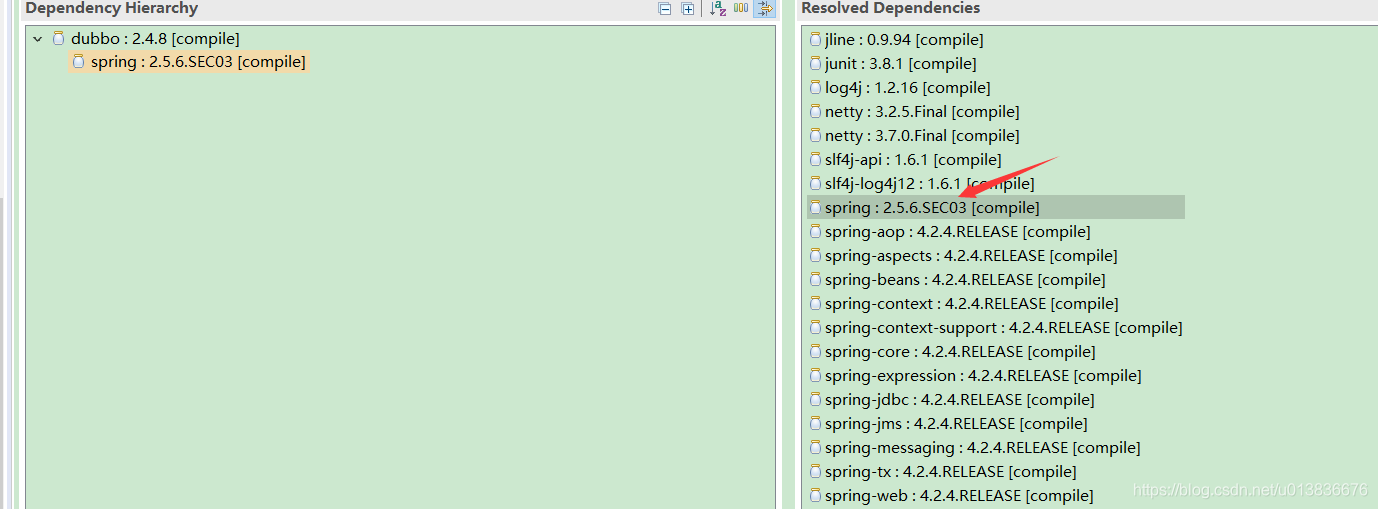Select spring-context : 4.2.4.RELEASE
The image size is (1378, 509).
[x=972, y=304]
